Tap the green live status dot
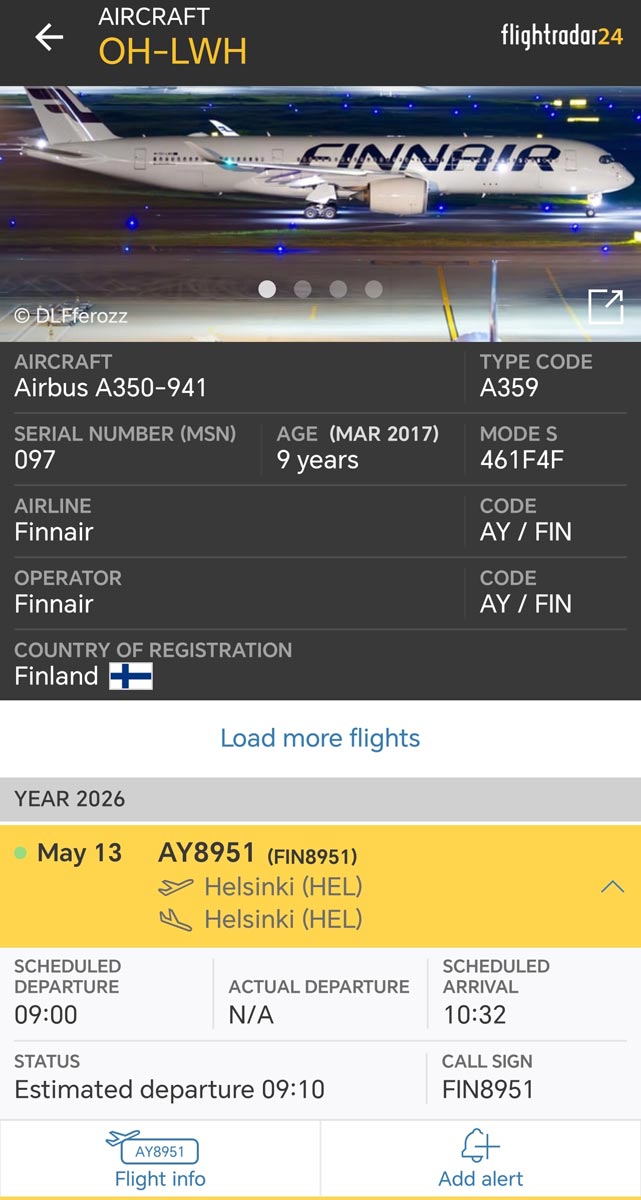 click(x=20, y=853)
